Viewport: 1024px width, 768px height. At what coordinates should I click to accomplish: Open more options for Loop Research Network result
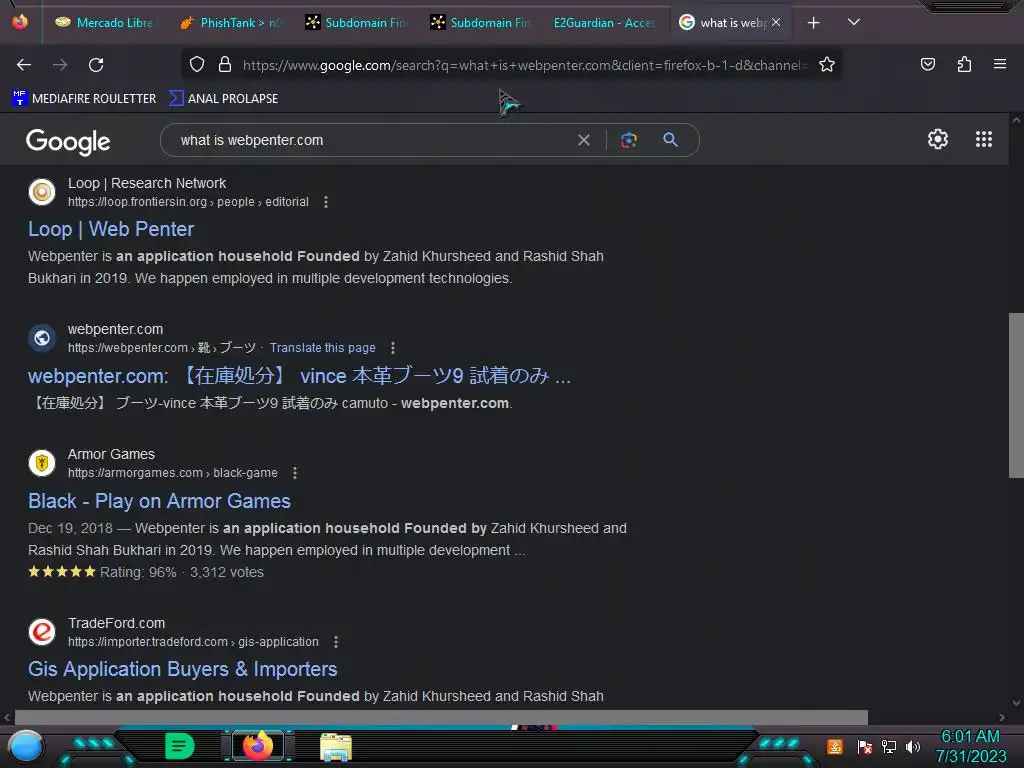click(x=326, y=202)
